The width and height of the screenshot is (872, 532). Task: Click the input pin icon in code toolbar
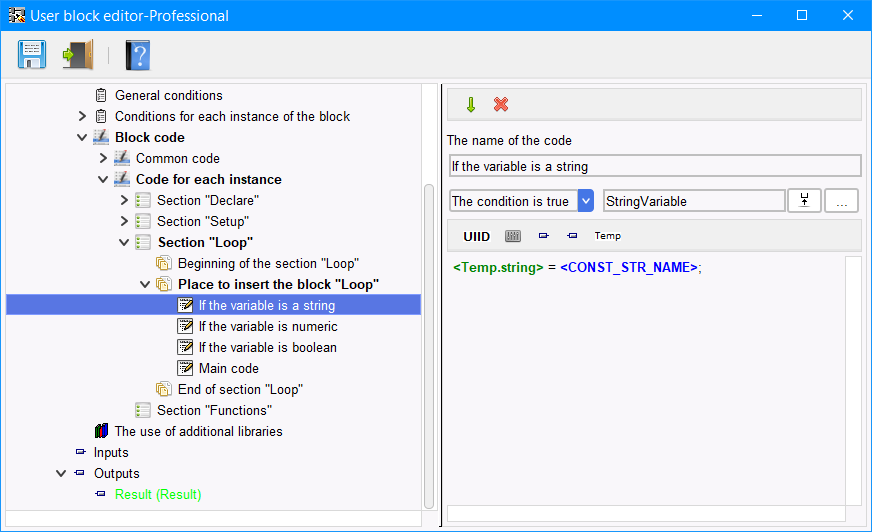pos(543,236)
